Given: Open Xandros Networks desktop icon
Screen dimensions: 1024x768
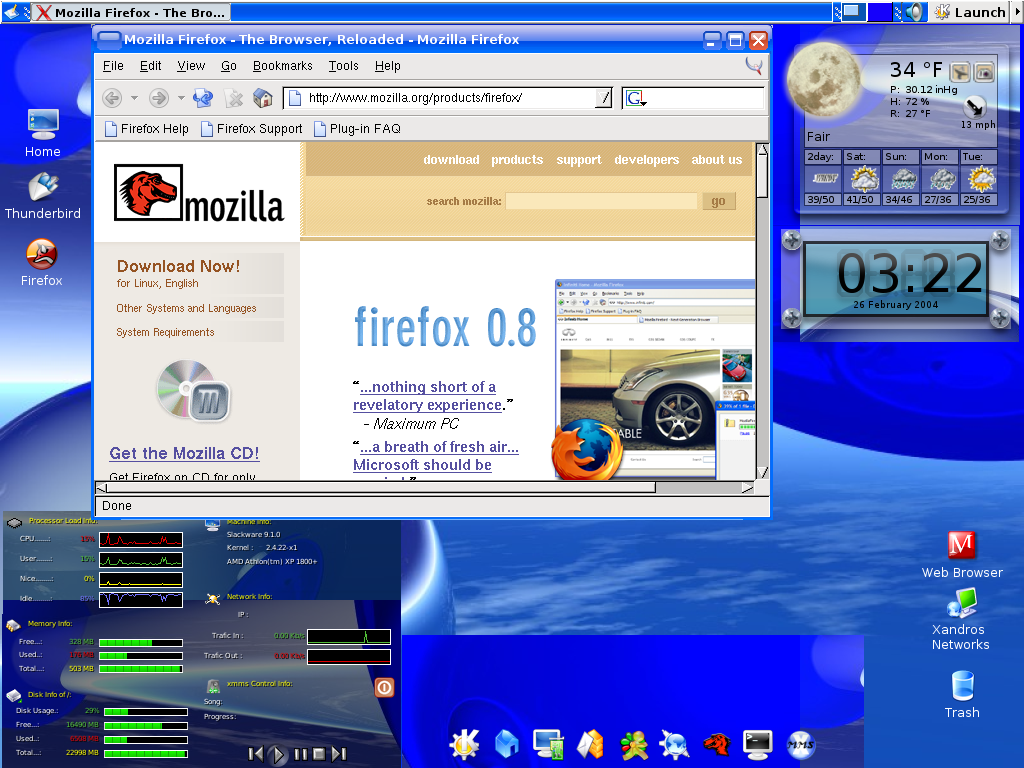Looking at the screenshot, I should pos(961,619).
